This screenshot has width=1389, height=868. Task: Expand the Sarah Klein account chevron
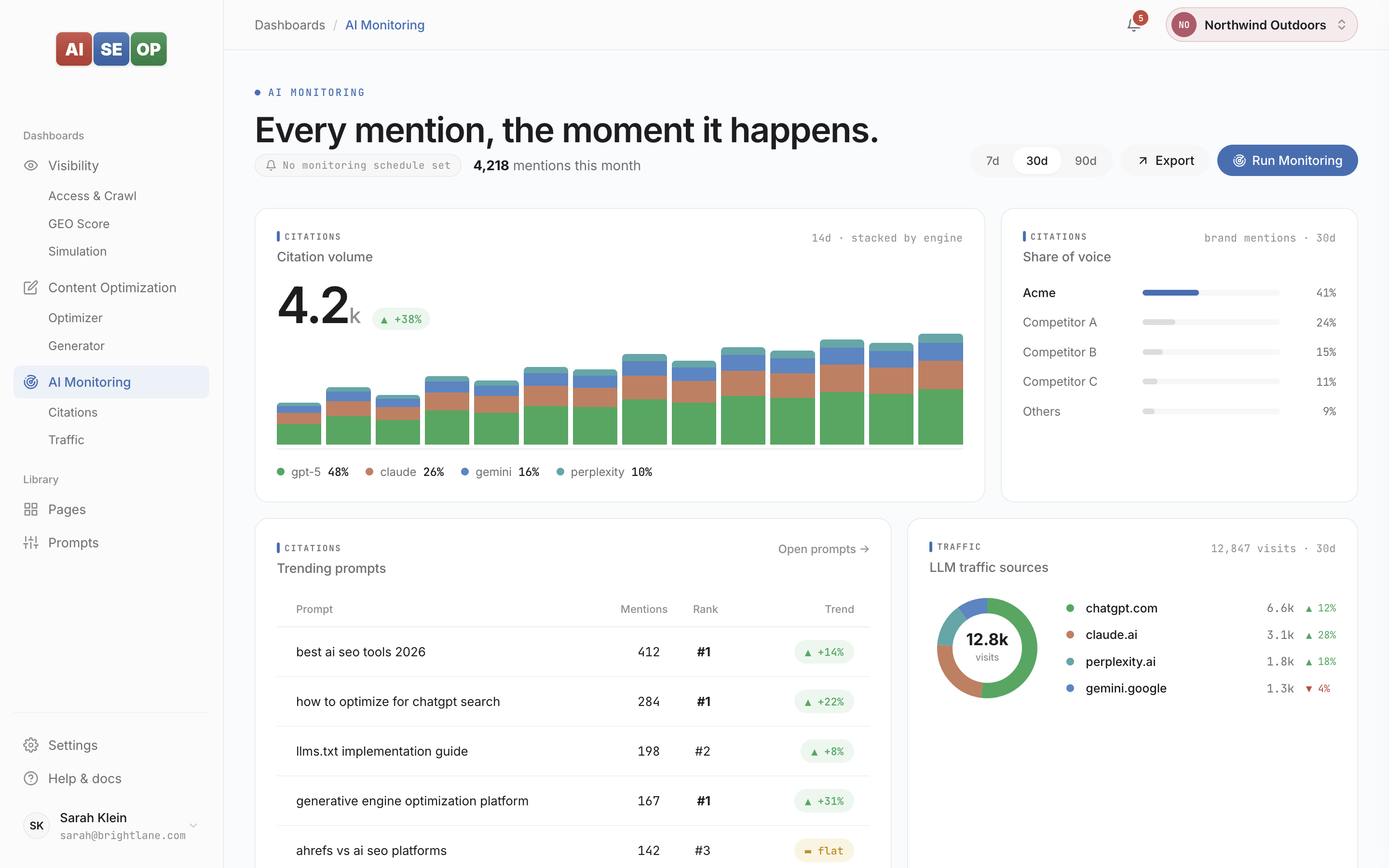[x=193, y=826]
